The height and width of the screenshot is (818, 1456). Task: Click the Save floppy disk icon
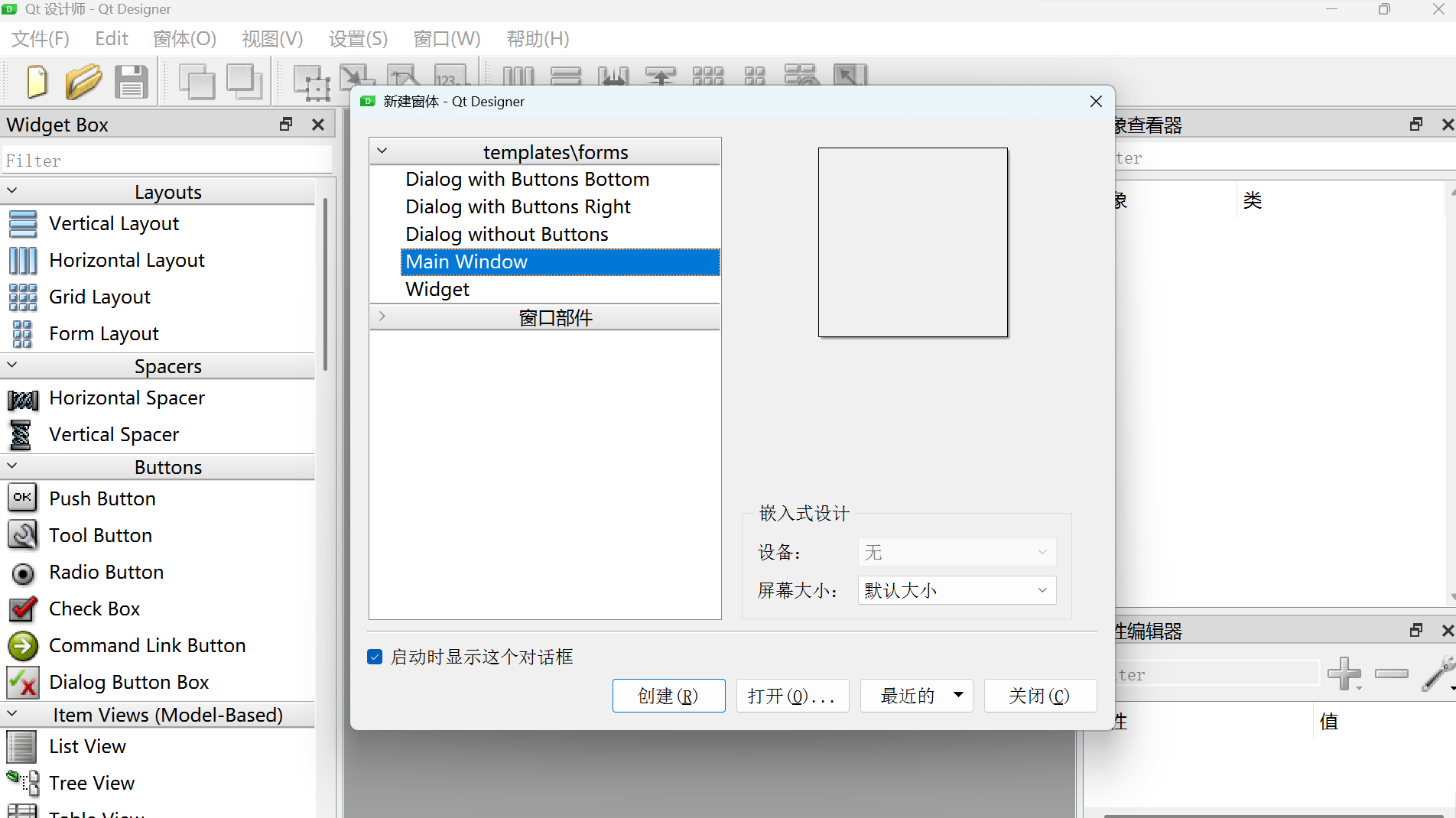131,82
